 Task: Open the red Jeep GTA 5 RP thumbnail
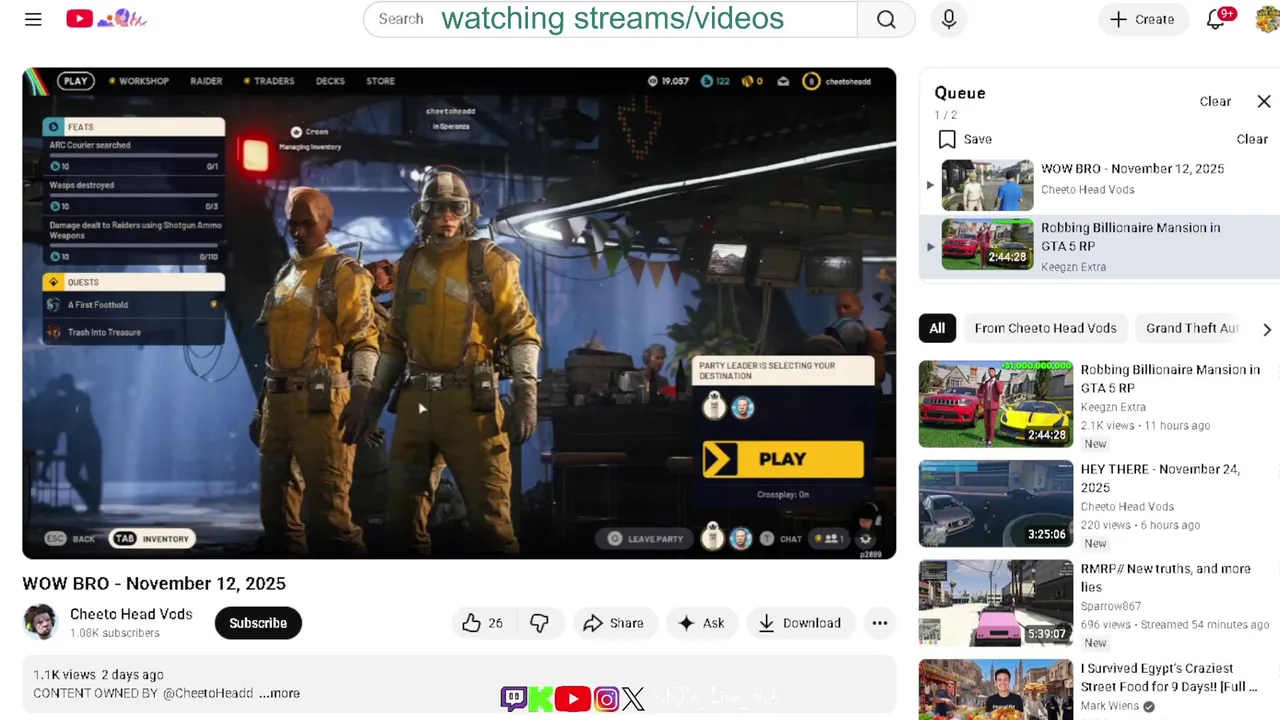(x=996, y=404)
